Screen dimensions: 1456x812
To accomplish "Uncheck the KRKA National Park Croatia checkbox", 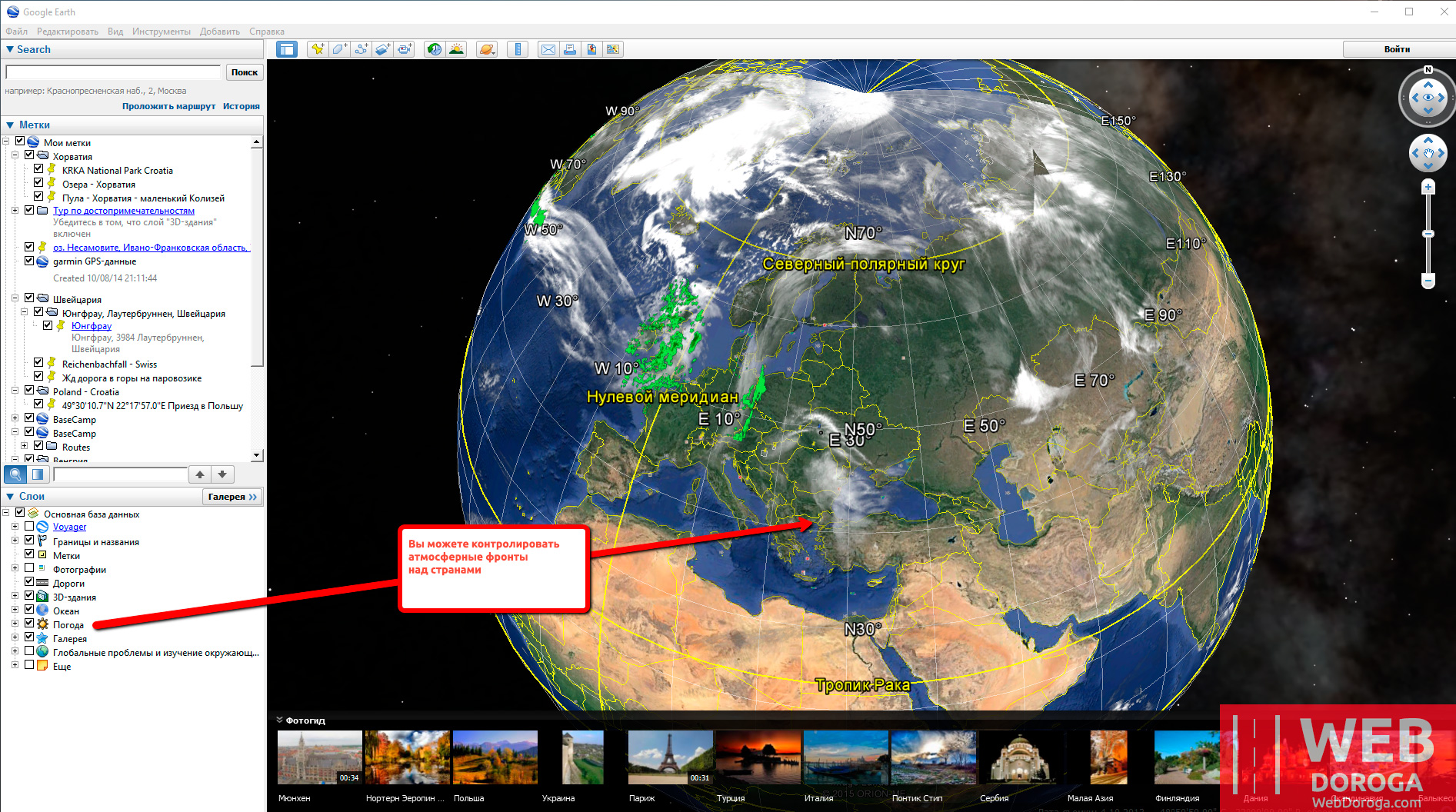I will 38,169.
